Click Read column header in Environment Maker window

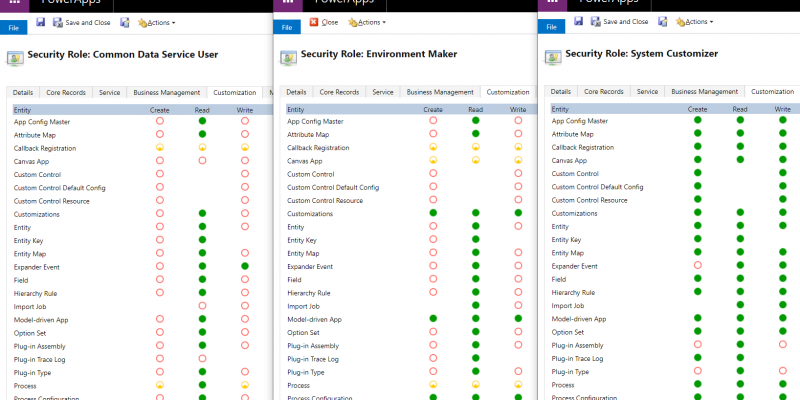pos(476,110)
